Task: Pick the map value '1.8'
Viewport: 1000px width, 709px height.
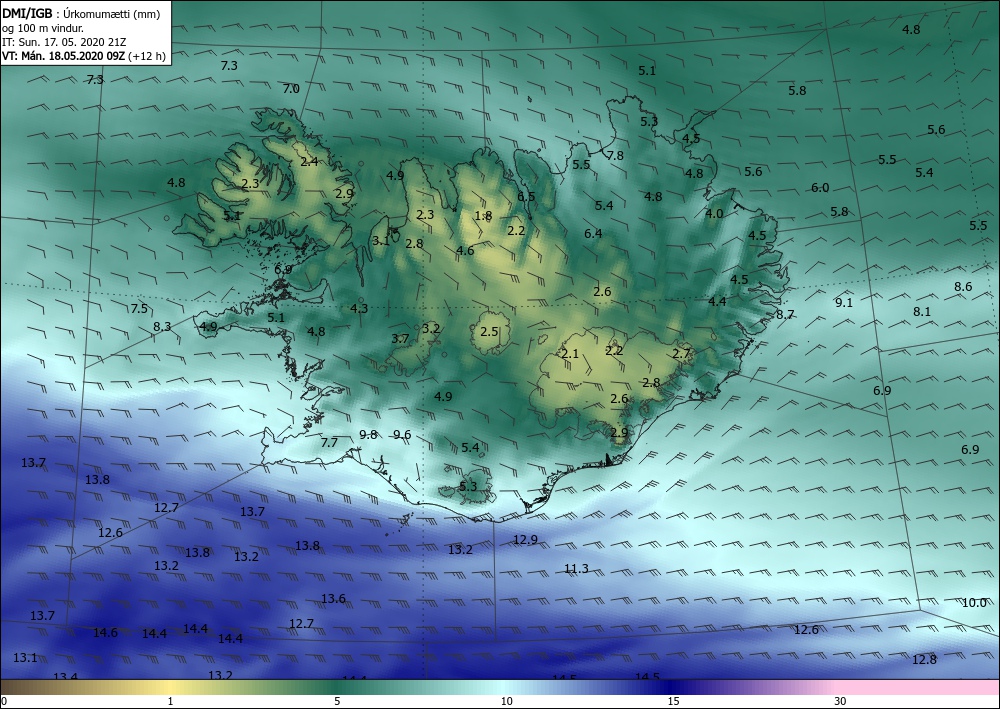Action: [x=483, y=216]
